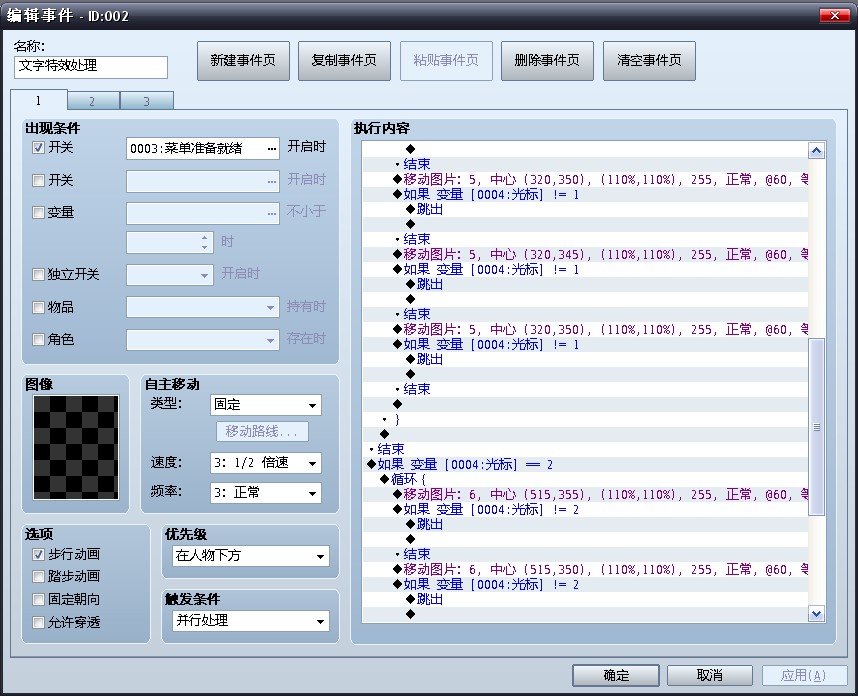Open switch picker for 0003:菜单准备就绪
Image resolution: width=858 pixels, height=696 pixels.
click(x=272, y=149)
